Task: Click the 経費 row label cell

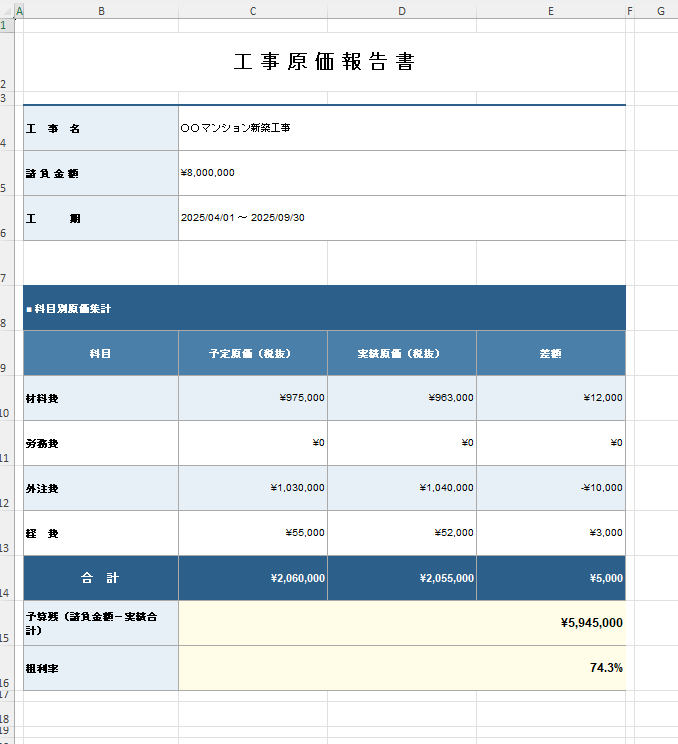Action: tap(100, 533)
